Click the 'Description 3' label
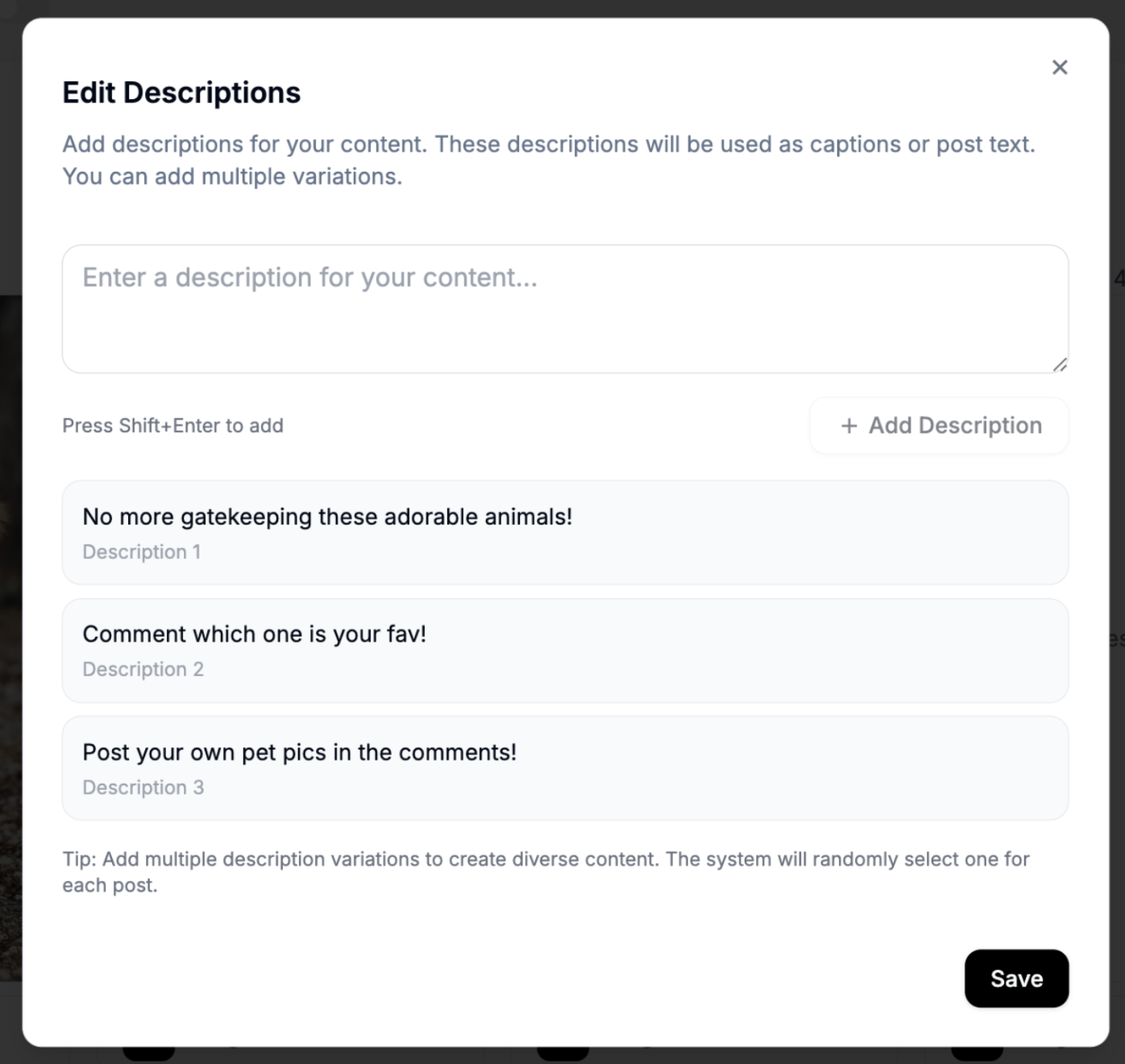 (x=143, y=788)
